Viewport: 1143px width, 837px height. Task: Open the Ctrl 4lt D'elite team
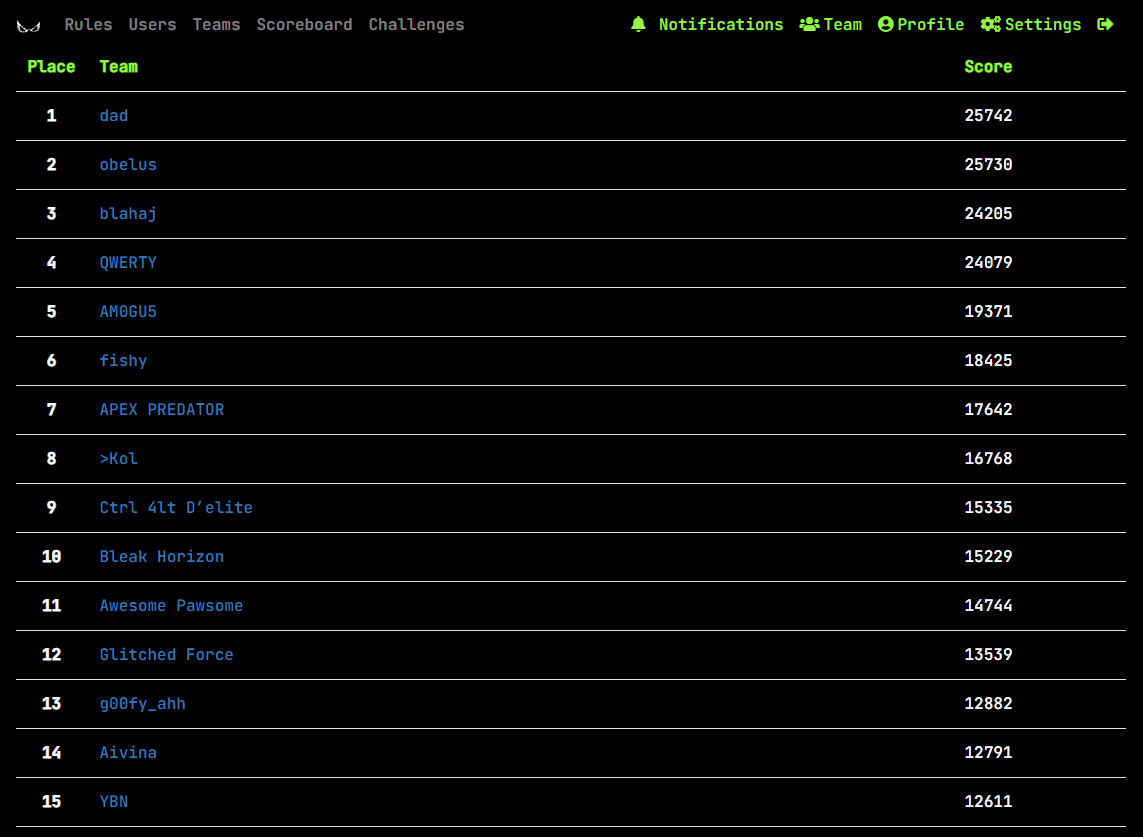176,508
